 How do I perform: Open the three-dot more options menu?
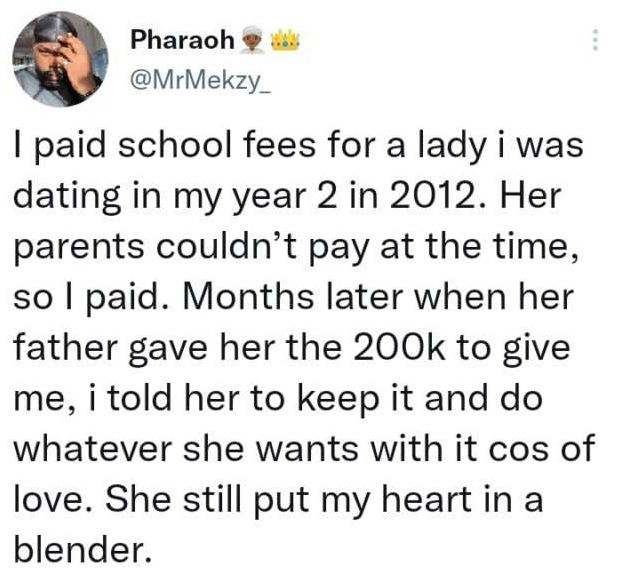tap(596, 39)
